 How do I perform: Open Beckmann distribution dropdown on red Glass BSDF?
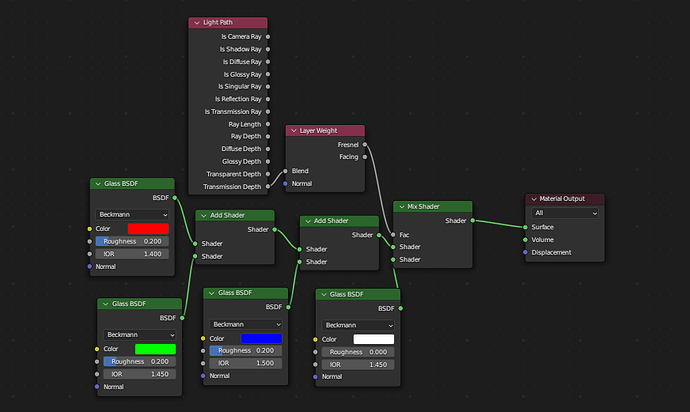click(x=132, y=214)
